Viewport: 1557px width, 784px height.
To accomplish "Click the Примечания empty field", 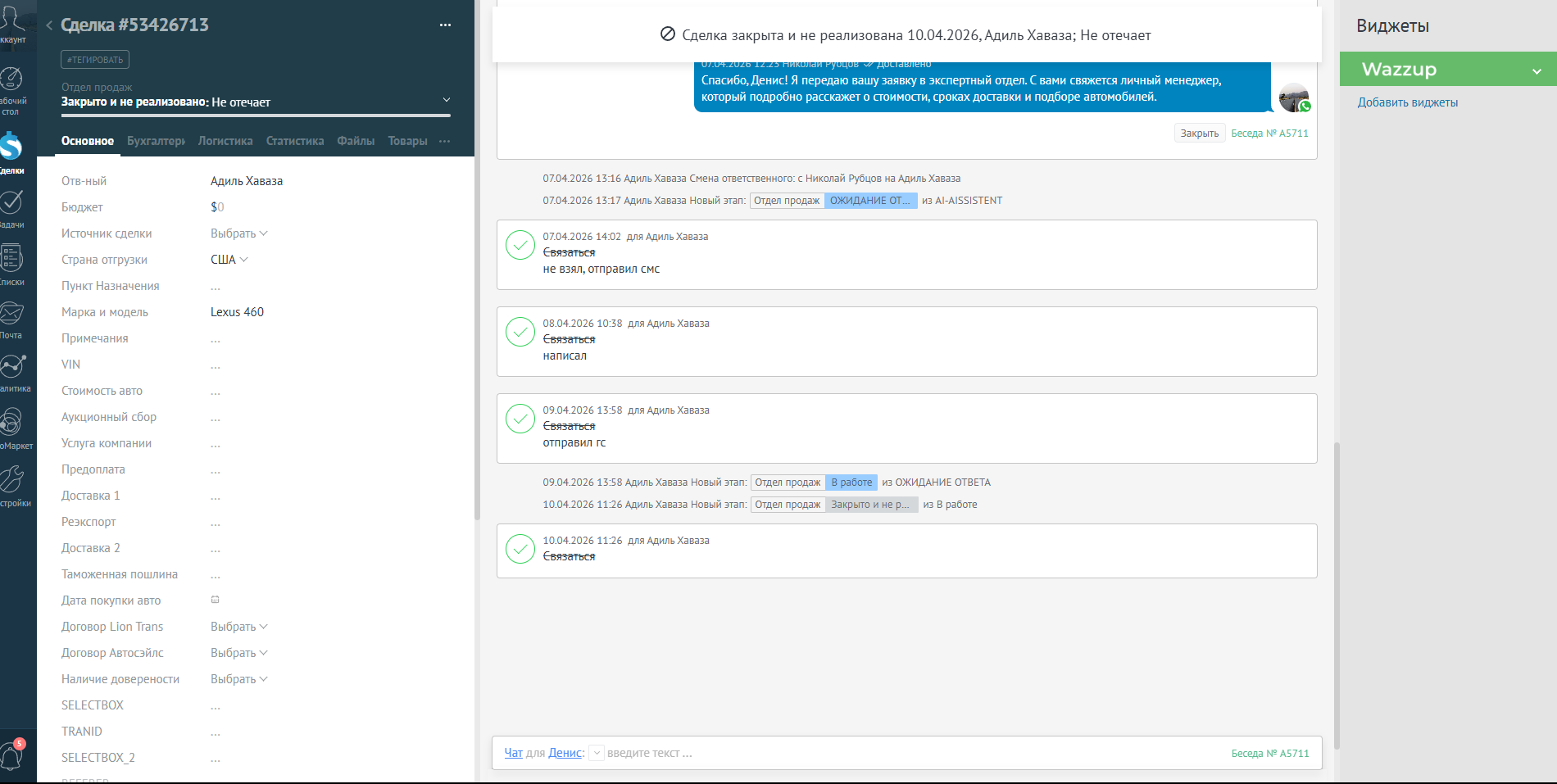I will 216,339.
